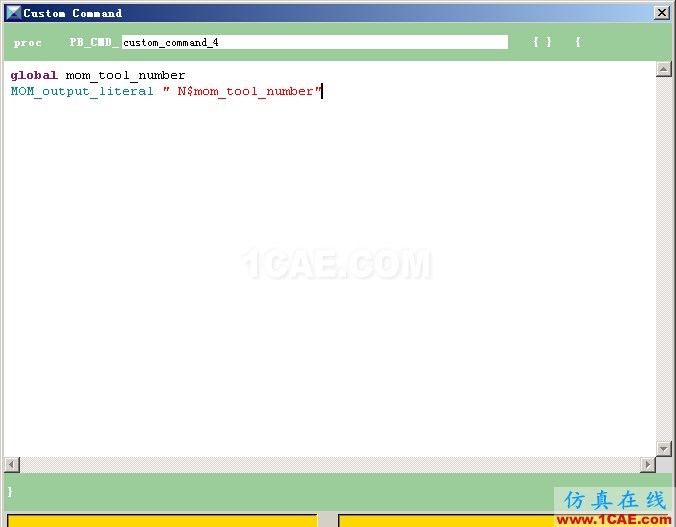Click the horizontal scrollbar left arrow
Image resolution: width=676 pixels, height=527 pixels.
[x=12, y=465]
